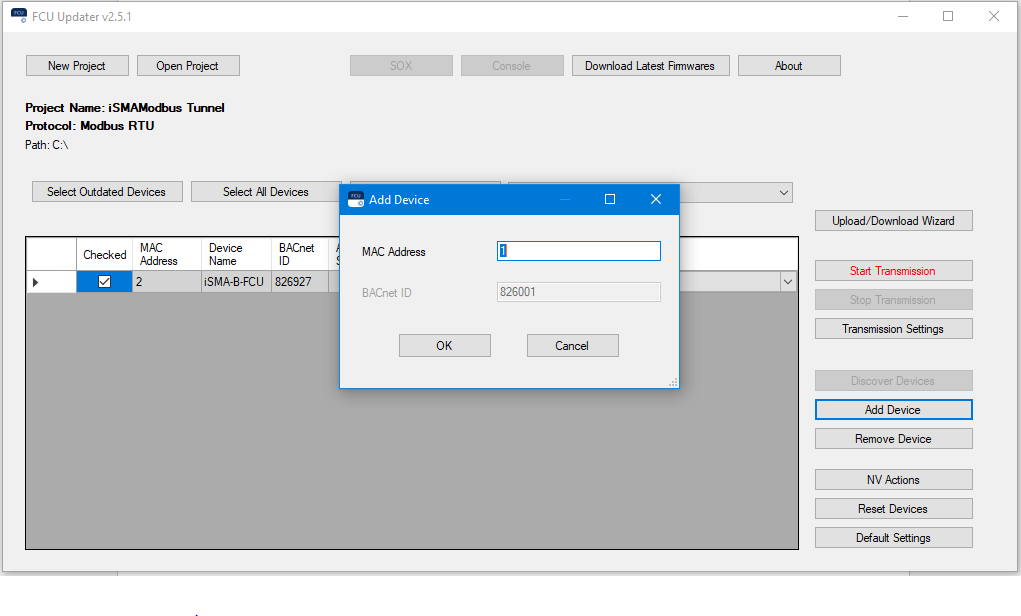This screenshot has width=1021, height=616.
Task: Open the dropdown inside the device table row
Action: (787, 281)
